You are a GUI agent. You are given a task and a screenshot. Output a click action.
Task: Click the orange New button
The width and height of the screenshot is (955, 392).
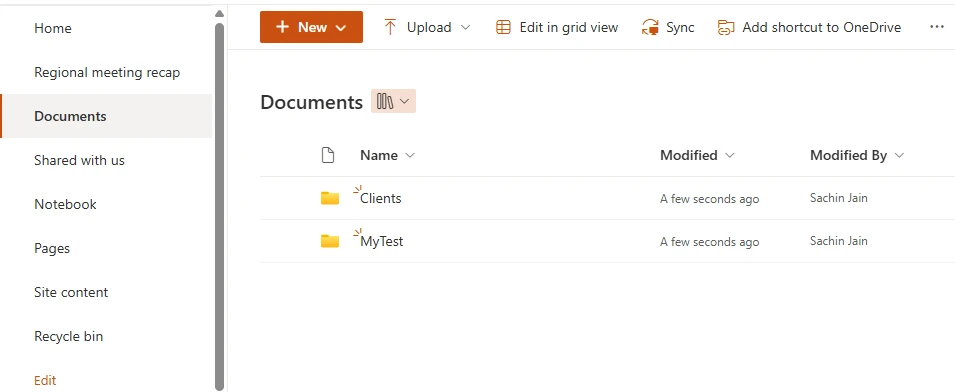(311, 27)
